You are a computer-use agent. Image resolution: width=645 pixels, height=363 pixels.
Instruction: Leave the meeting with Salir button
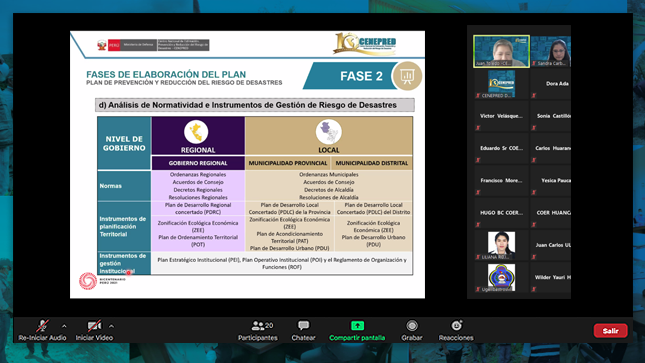[610, 330]
